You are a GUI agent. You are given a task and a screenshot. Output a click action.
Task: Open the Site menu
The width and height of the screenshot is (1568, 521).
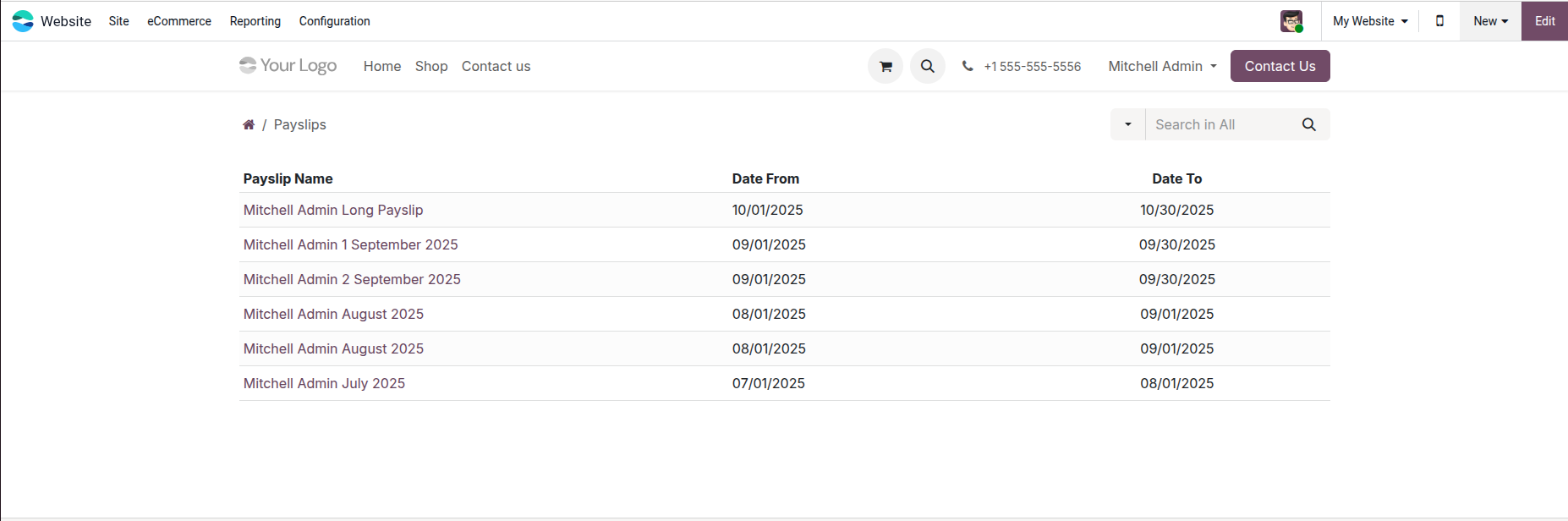[119, 21]
